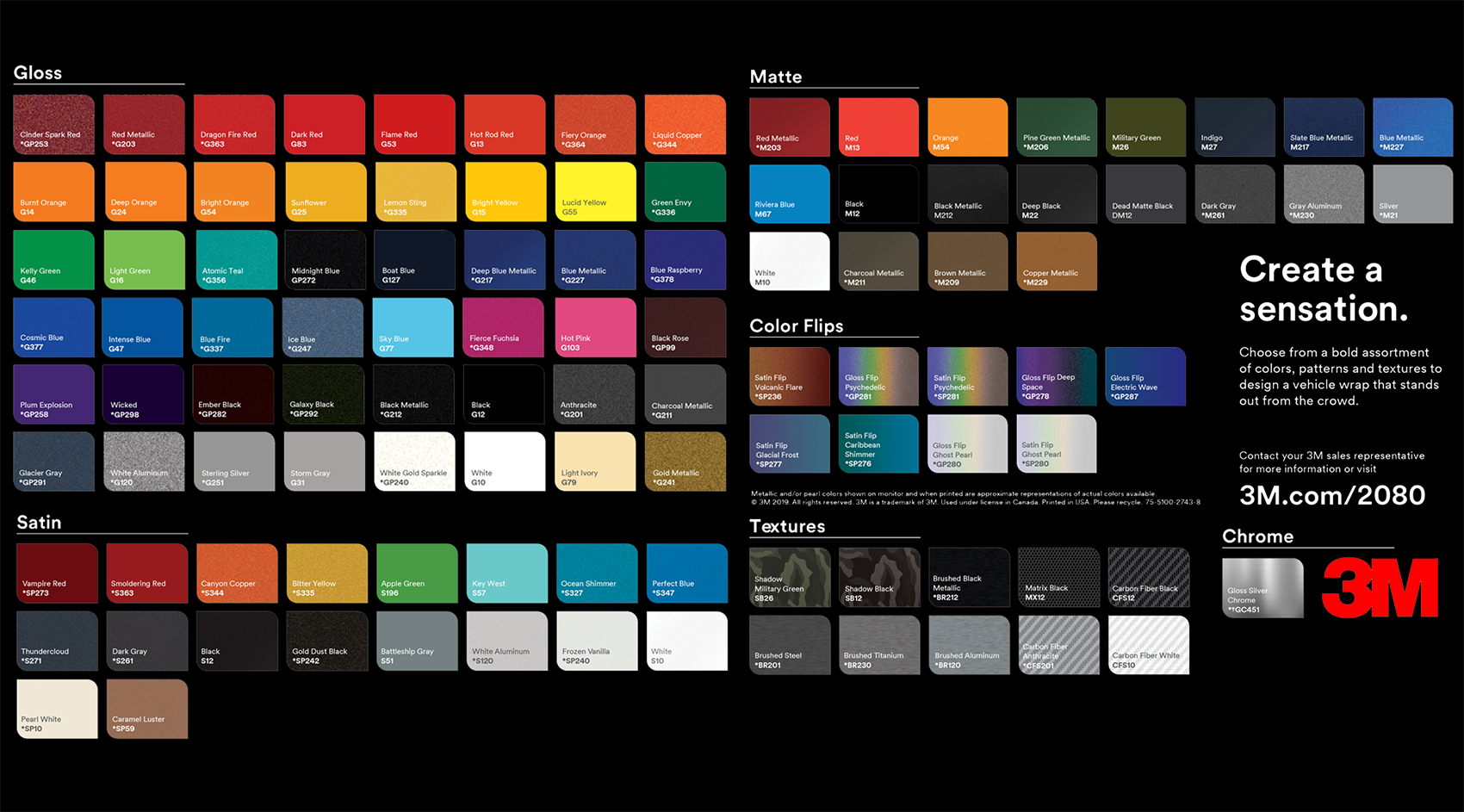Image resolution: width=1464 pixels, height=812 pixels.
Task: Select the Kelly Green G46 swatch
Action: click(54, 259)
